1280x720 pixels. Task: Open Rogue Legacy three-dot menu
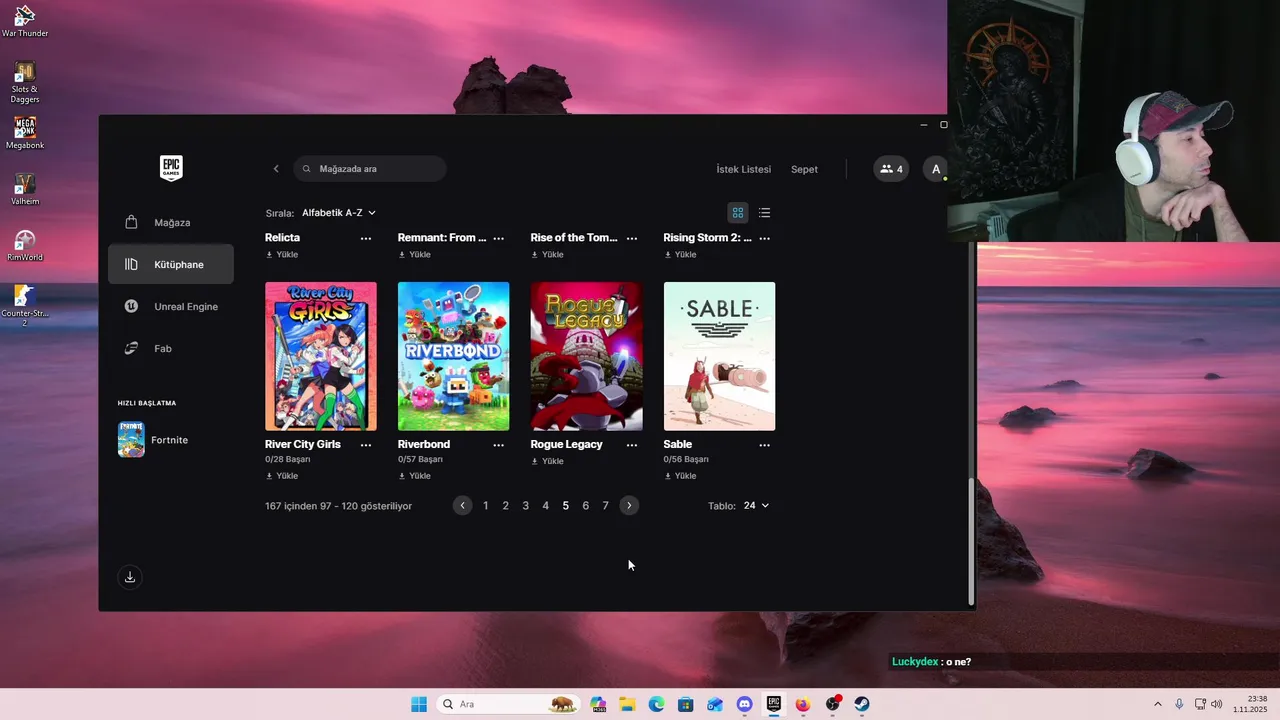(x=632, y=445)
